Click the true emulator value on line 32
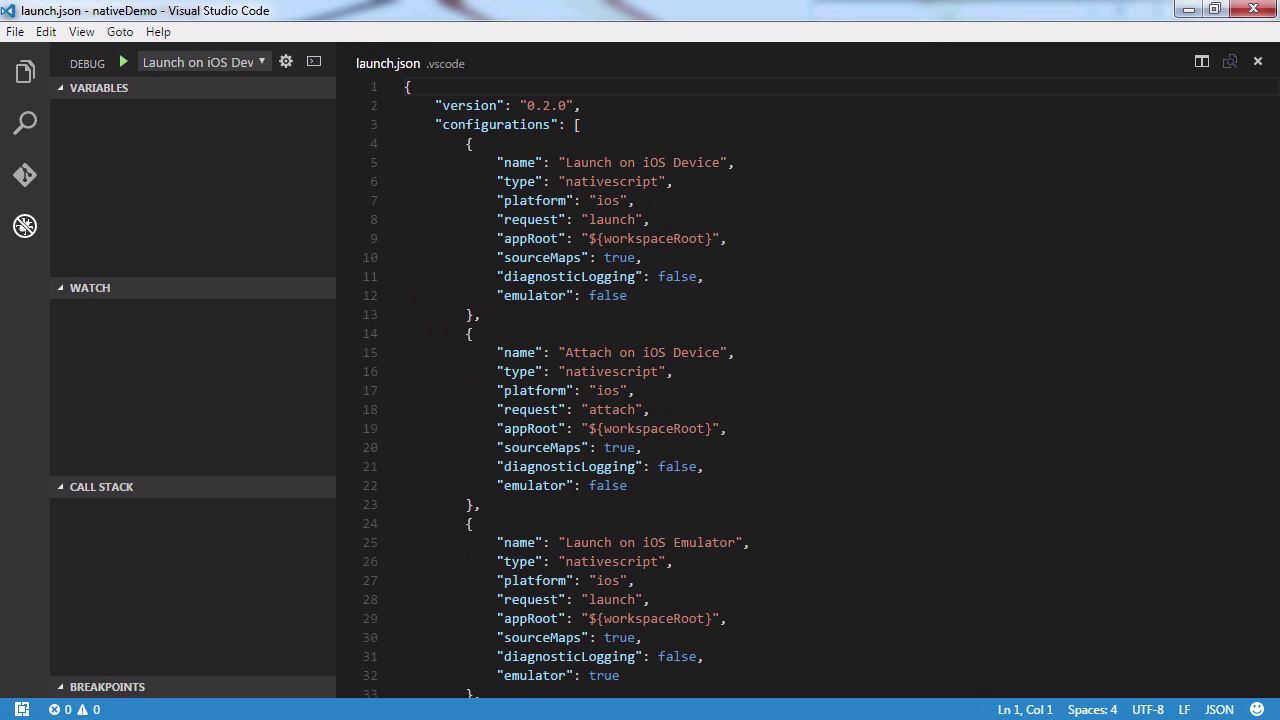 click(x=604, y=675)
